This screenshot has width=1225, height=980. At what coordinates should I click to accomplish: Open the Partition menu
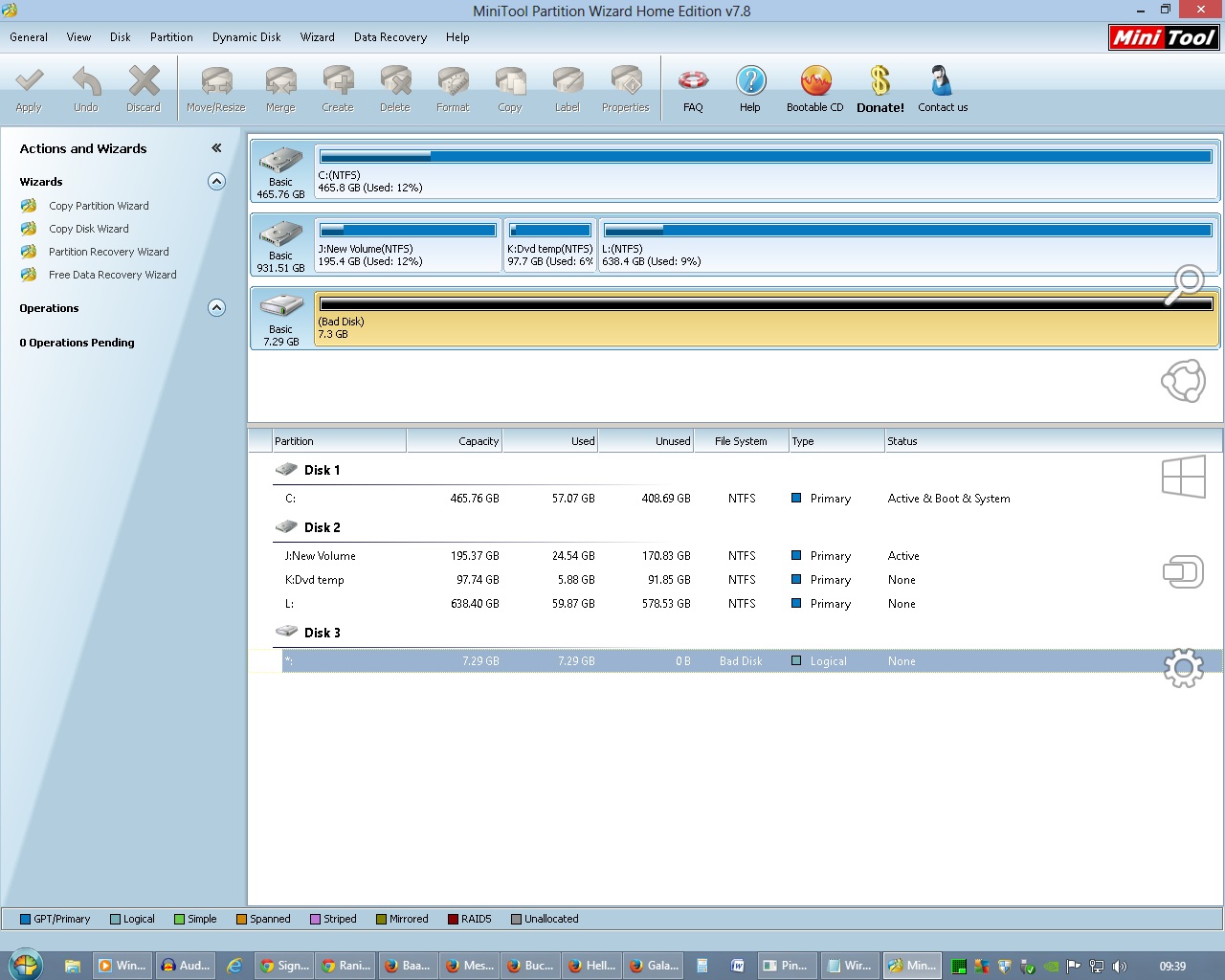171,37
